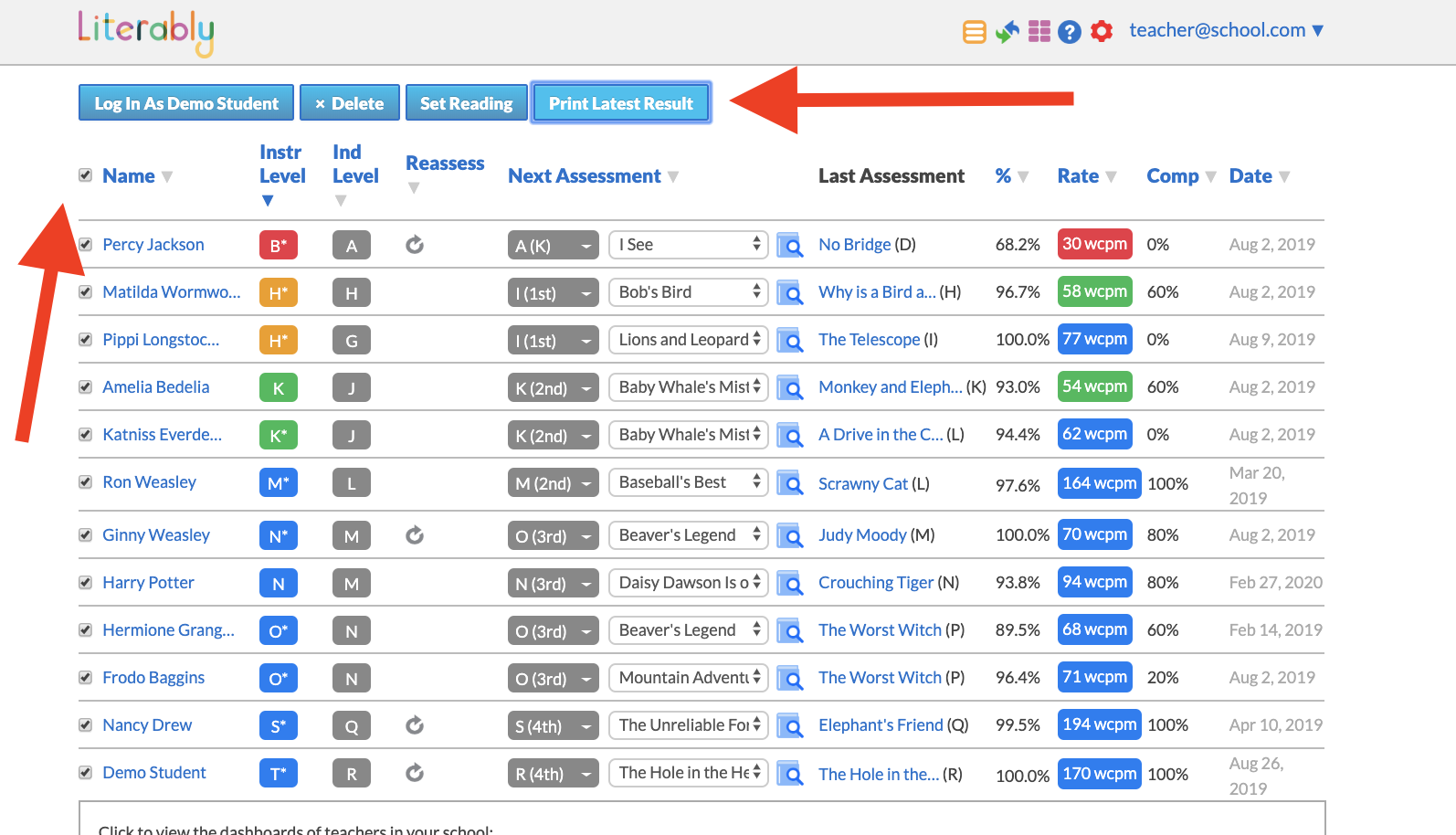Image resolution: width=1456 pixels, height=835 pixels.
Task: Open the Scrawny Cat assessment link
Action: pyautogui.click(x=863, y=483)
